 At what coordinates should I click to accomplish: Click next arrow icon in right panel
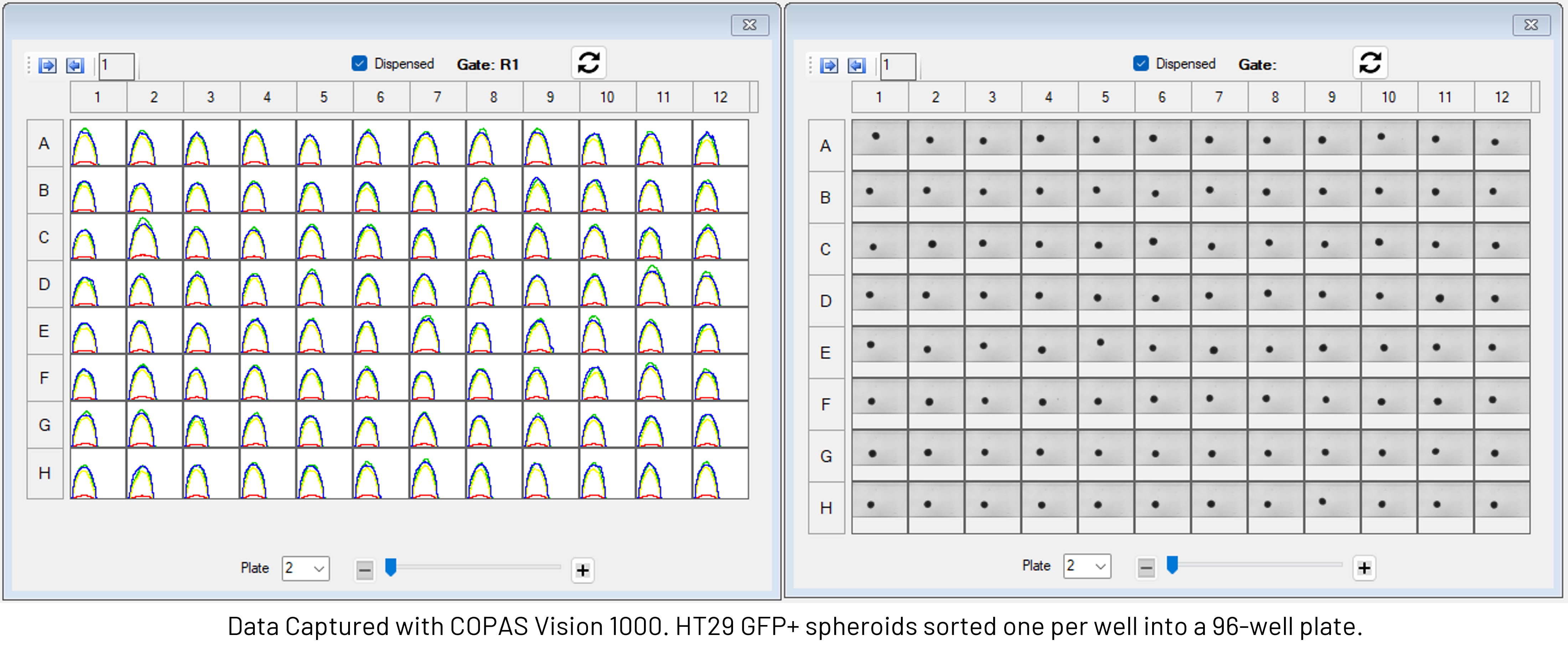[829, 65]
